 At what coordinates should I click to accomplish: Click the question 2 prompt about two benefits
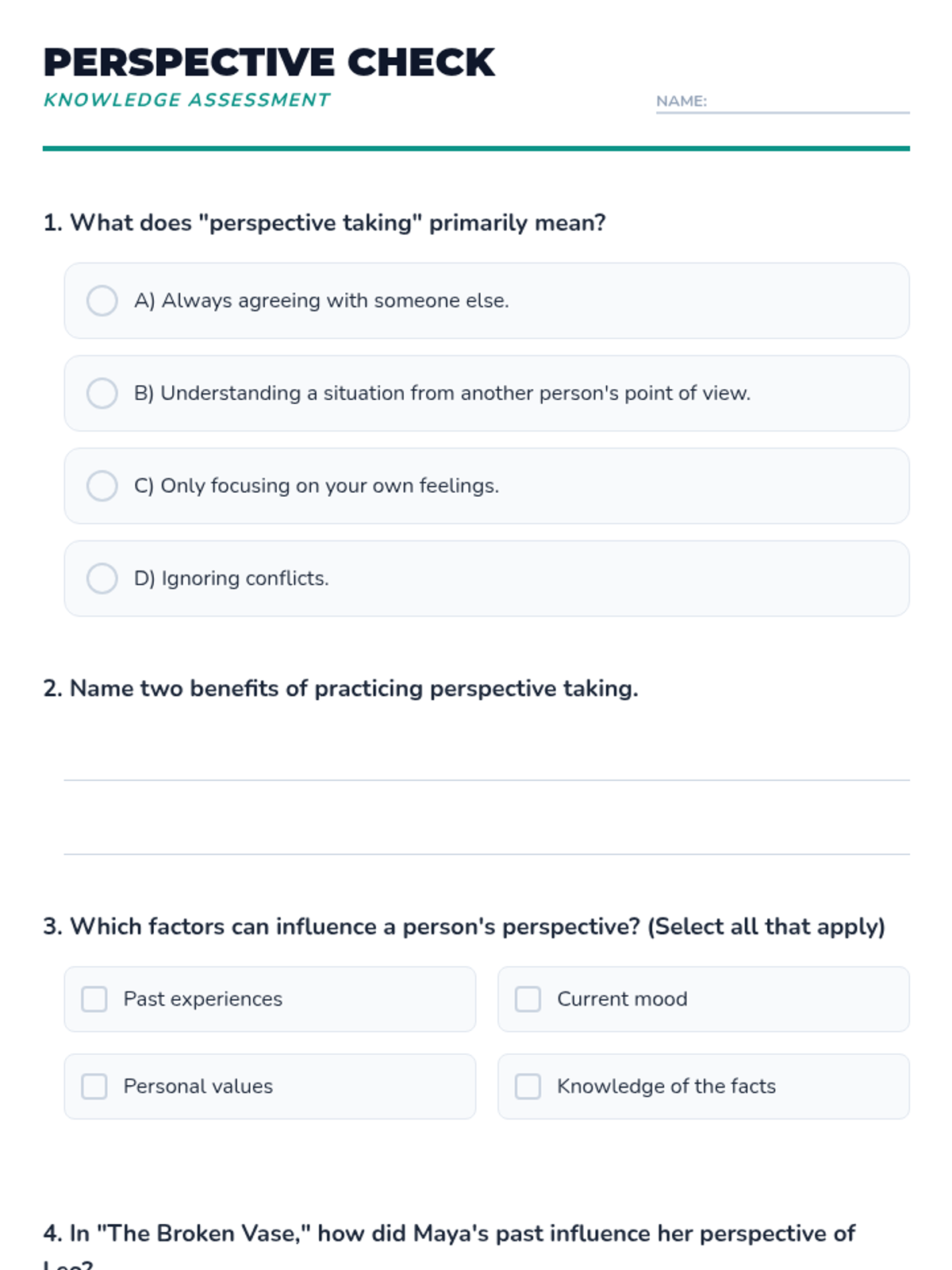pyautogui.click(x=340, y=688)
